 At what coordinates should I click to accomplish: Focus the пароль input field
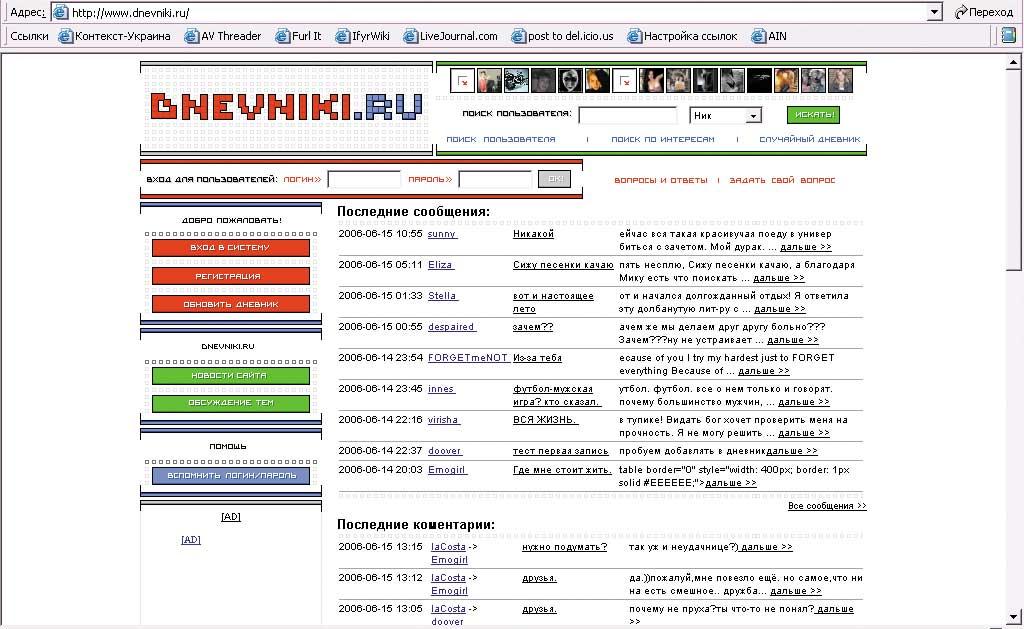click(x=495, y=179)
